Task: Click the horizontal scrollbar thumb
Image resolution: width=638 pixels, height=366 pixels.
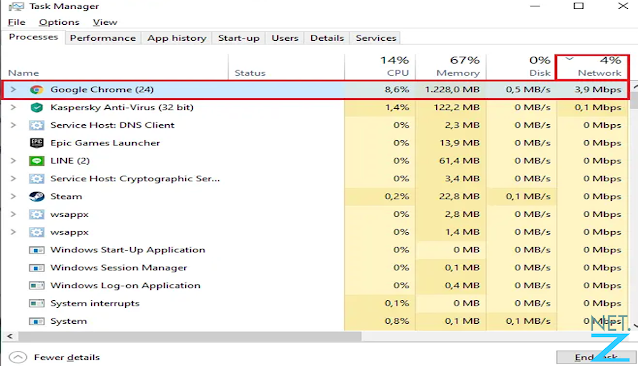Action: point(190,336)
